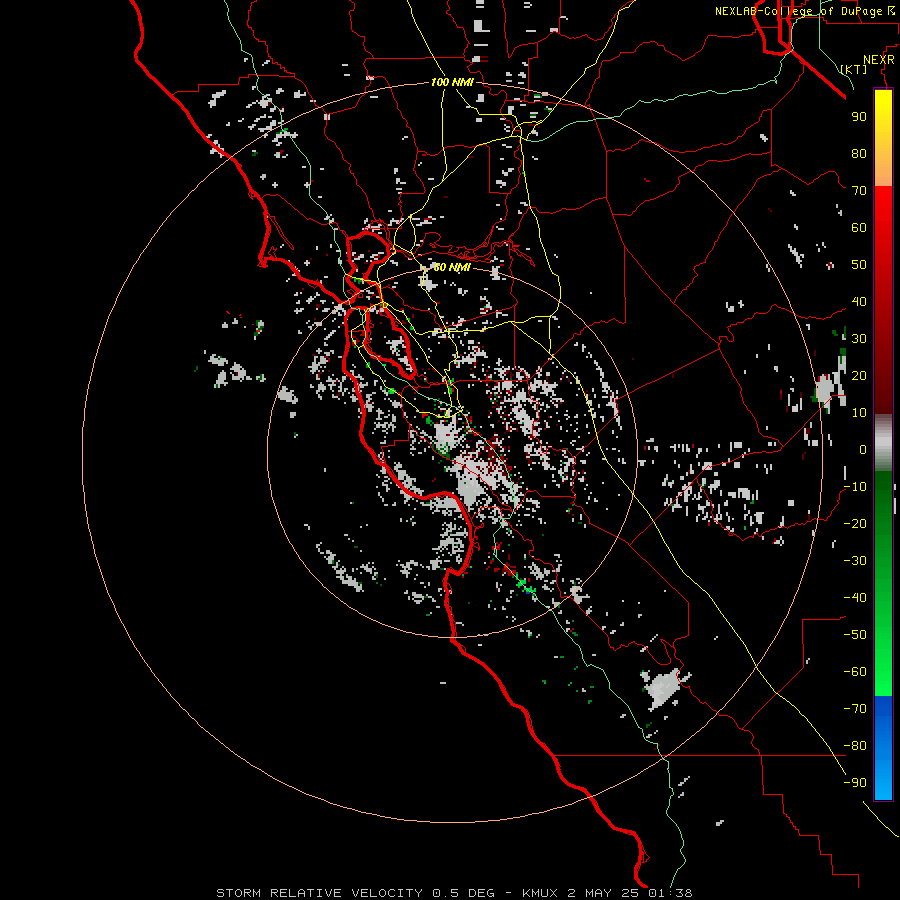Pick the gray zero-velocity segment of color bar
900x900 pixels.
pyautogui.click(x=883, y=443)
